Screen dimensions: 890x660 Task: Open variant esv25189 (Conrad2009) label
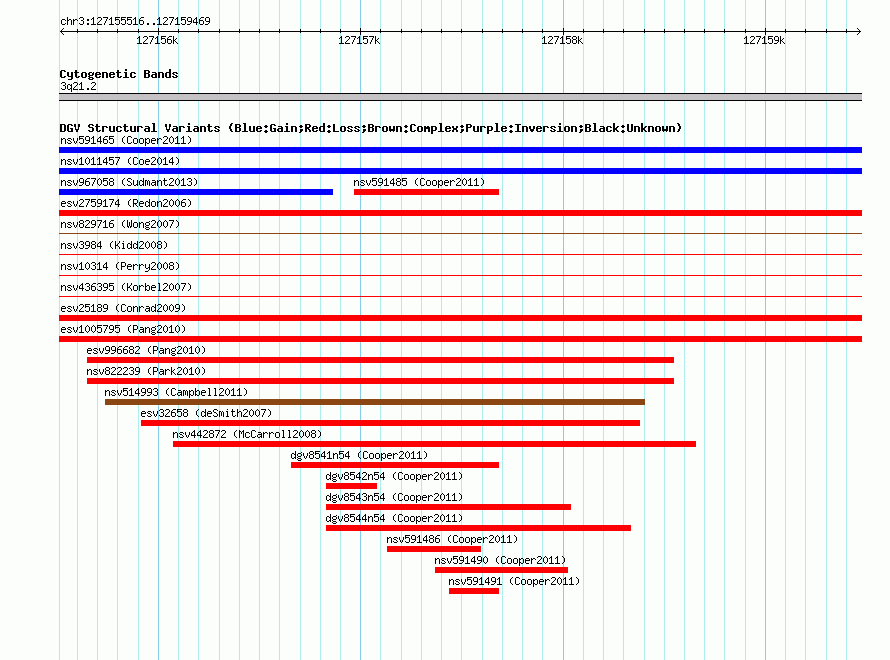click(x=123, y=308)
